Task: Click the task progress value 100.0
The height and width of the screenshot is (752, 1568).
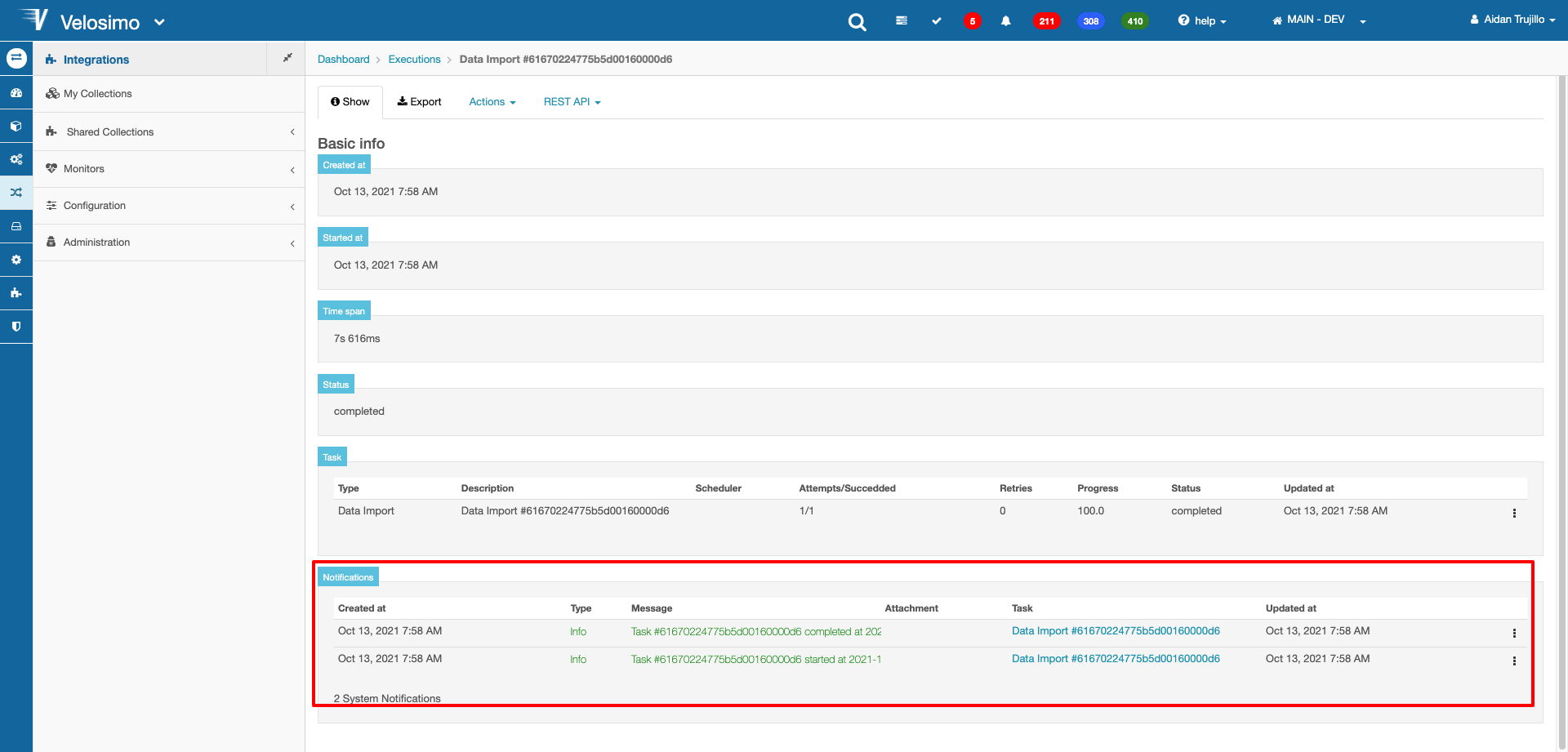Action: (x=1090, y=511)
